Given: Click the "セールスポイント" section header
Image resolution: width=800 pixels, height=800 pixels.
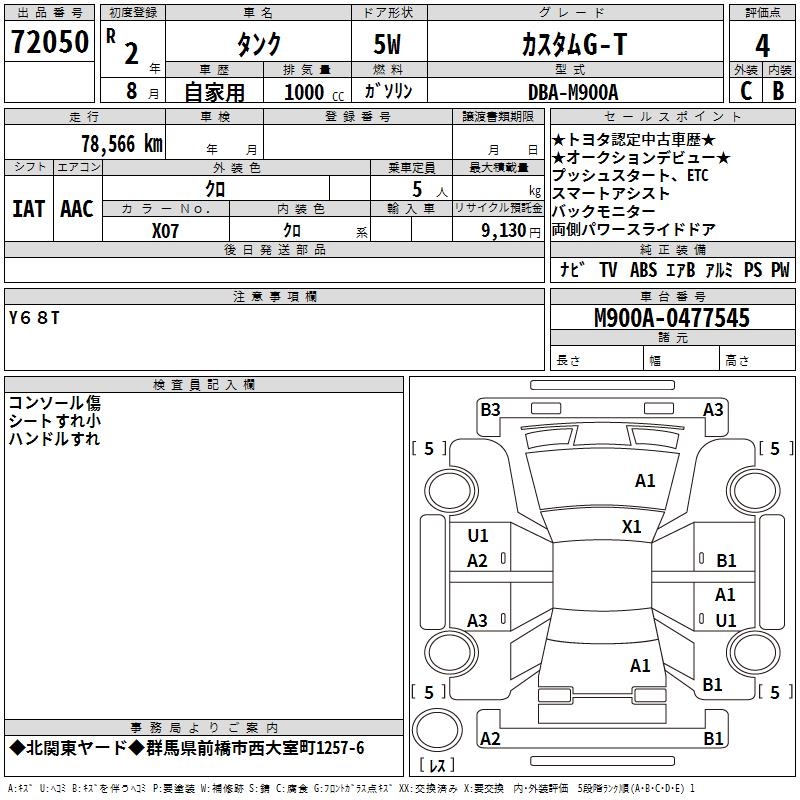Looking at the screenshot, I should [x=672, y=116].
